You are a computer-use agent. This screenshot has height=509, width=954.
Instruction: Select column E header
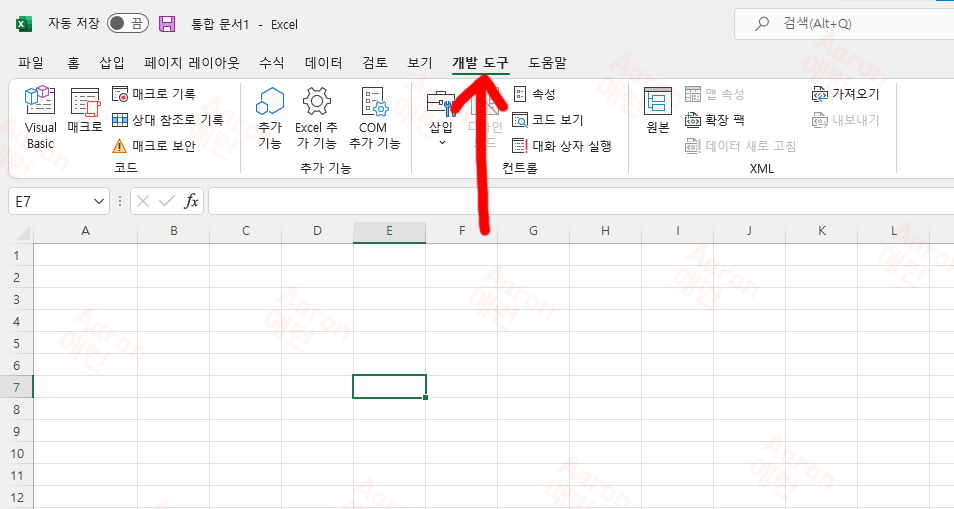[389, 231]
